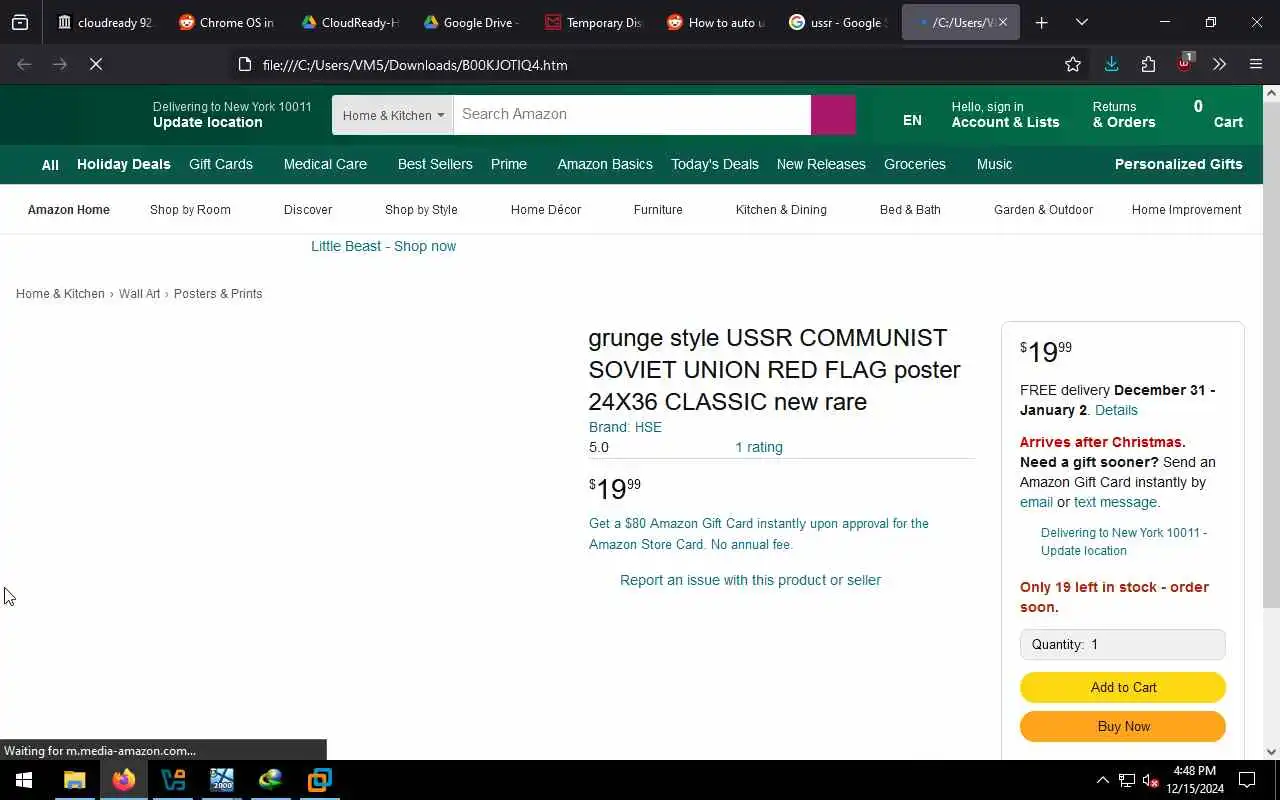The image size is (1280, 800).
Task: Open File Explorer from the taskbar
Action: click(x=75, y=780)
